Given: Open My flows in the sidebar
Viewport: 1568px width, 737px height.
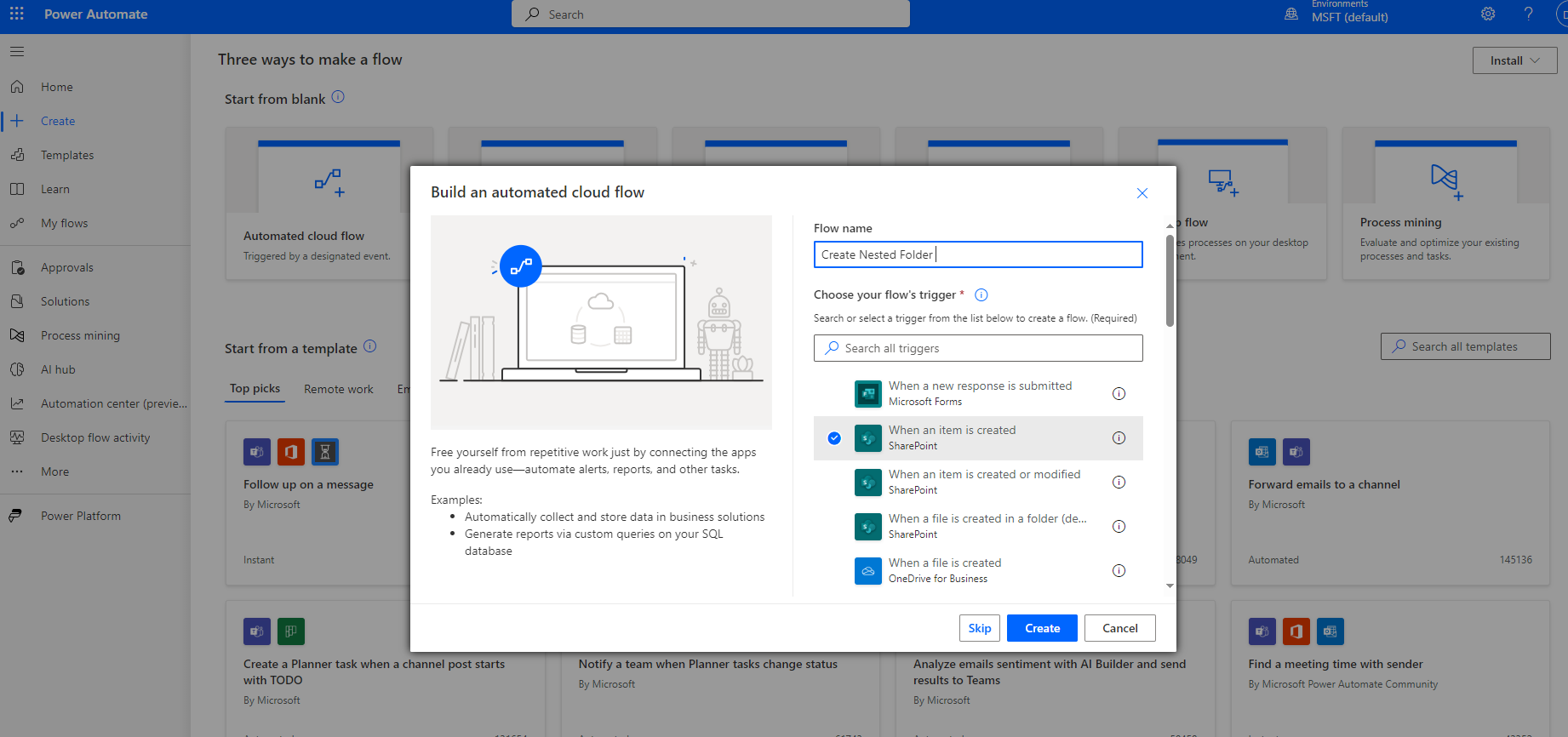Looking at the screenshot, I should coord(65,223).
